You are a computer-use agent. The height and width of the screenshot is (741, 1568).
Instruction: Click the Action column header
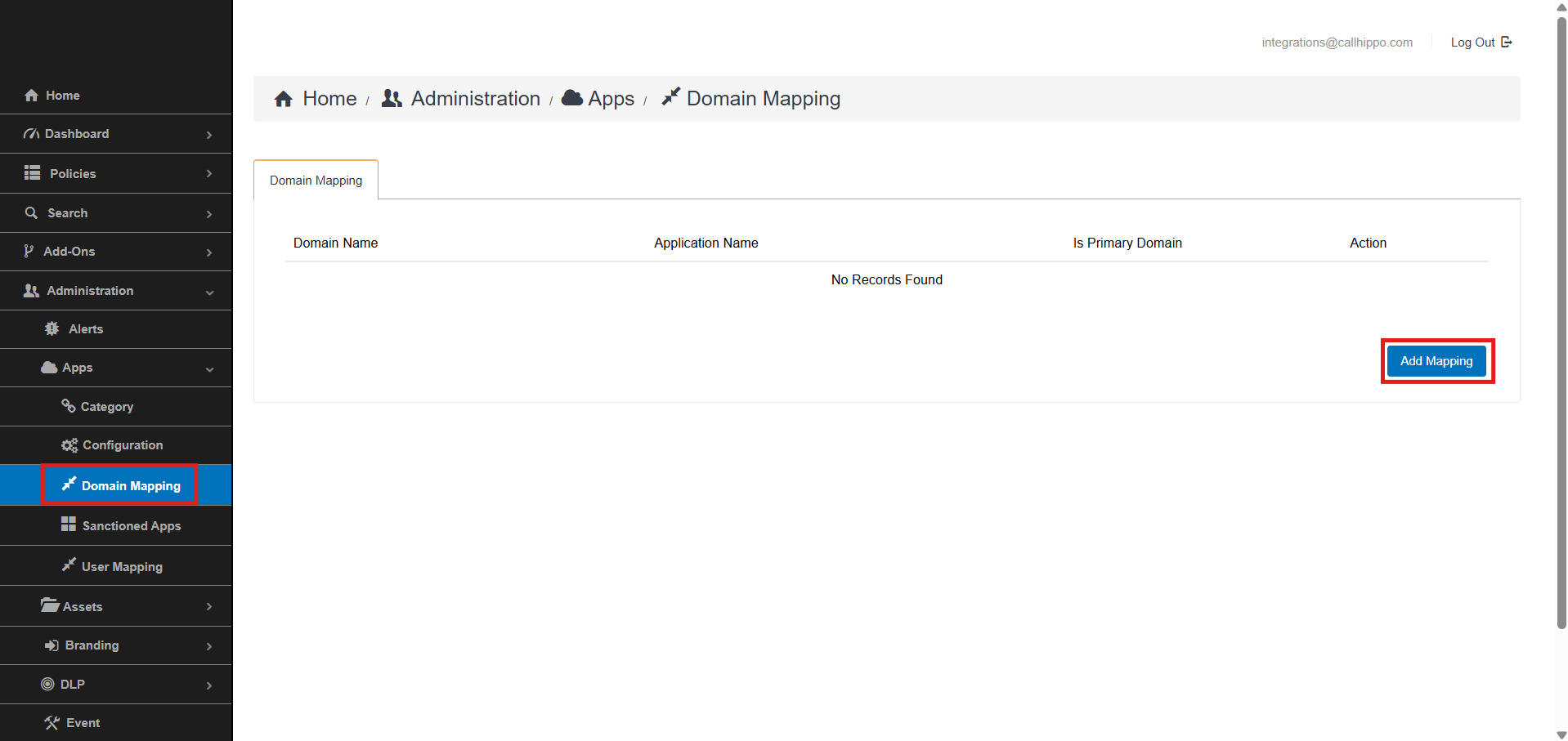pyautogui.click(x=1368, y=243)
